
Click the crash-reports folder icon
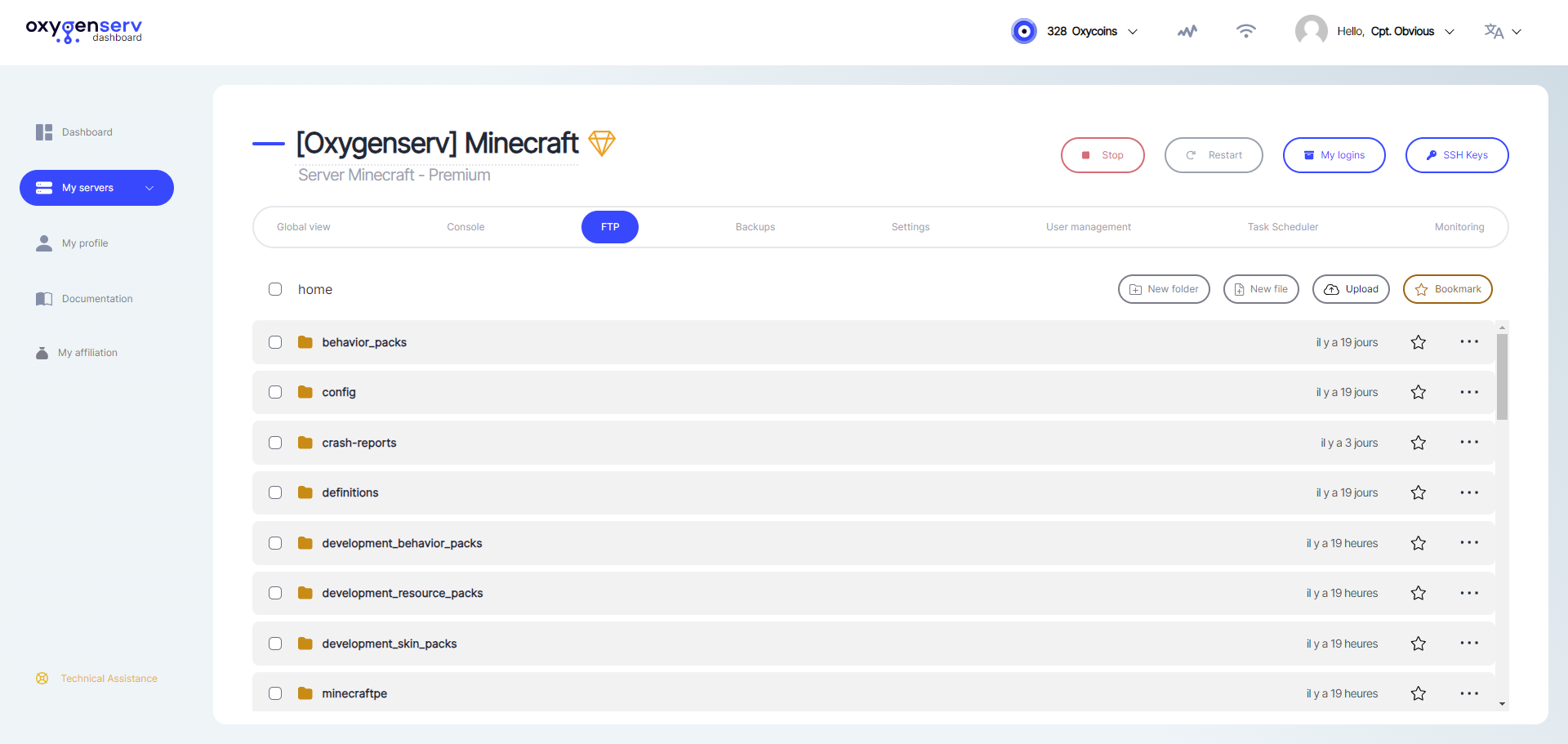(x=305, y=443)
